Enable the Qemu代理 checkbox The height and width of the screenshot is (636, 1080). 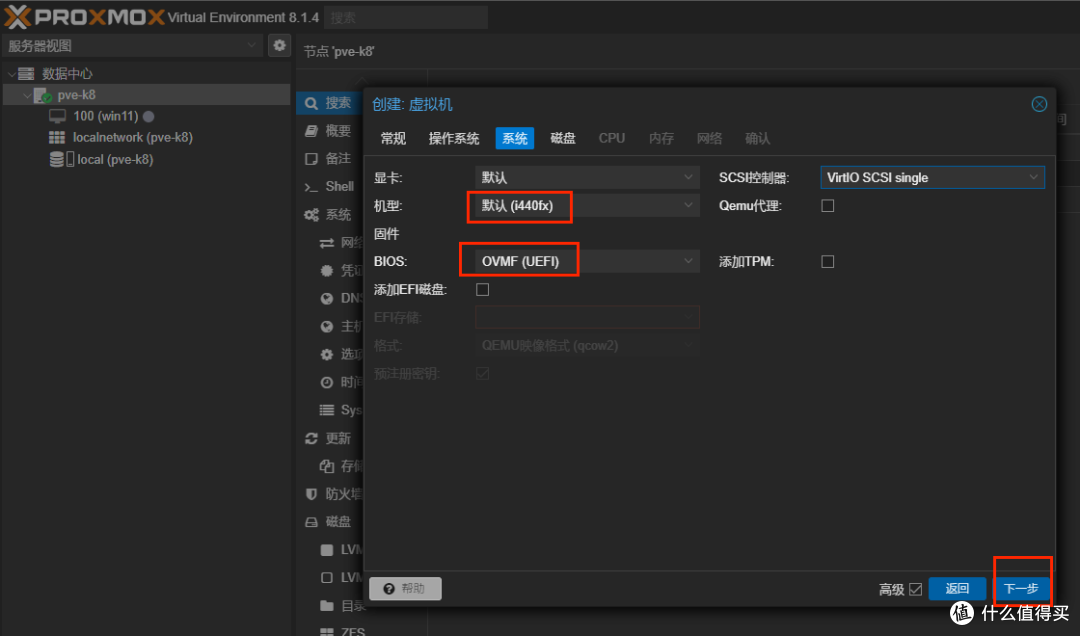tap(827, 206)
